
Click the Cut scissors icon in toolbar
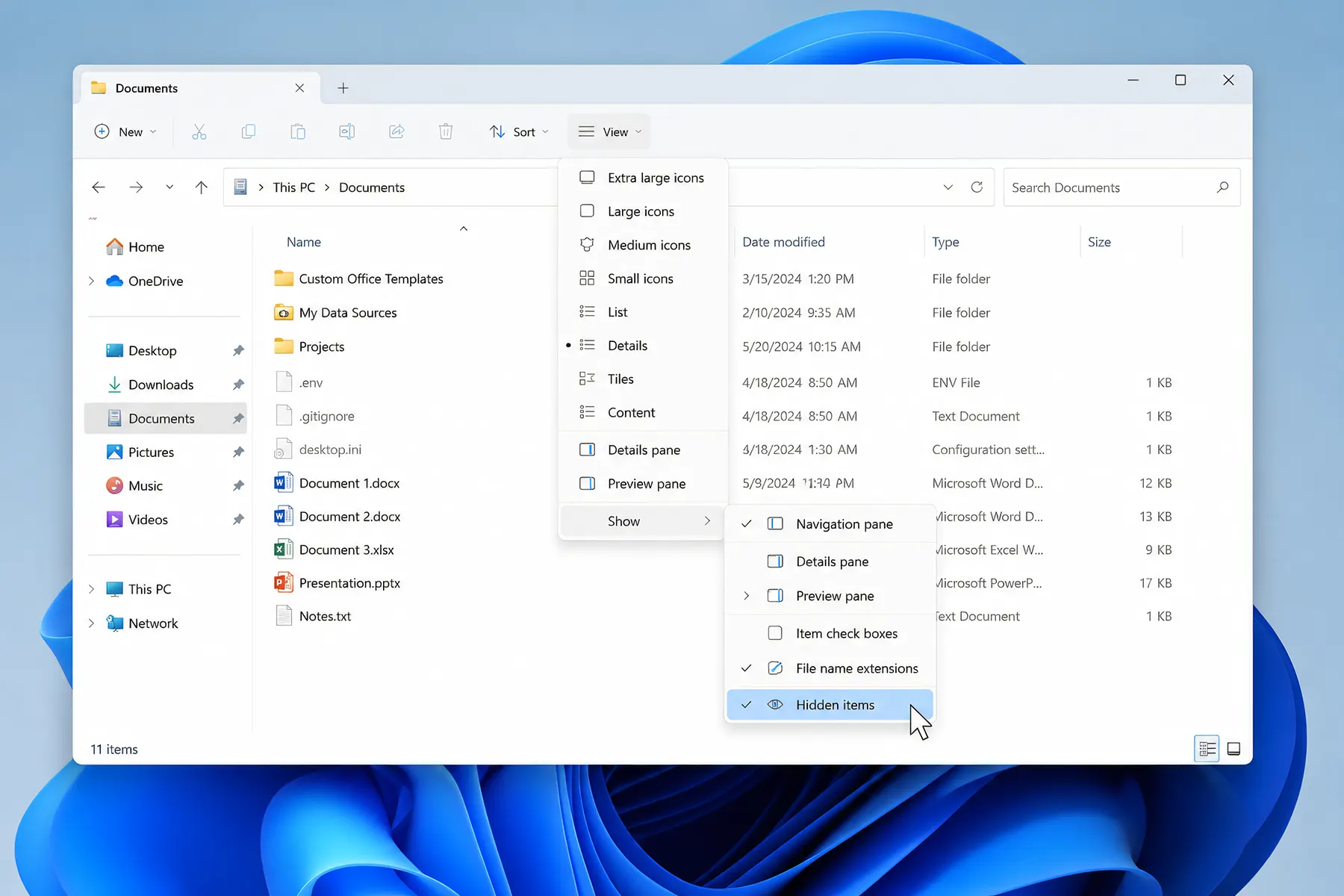point(199,132)
